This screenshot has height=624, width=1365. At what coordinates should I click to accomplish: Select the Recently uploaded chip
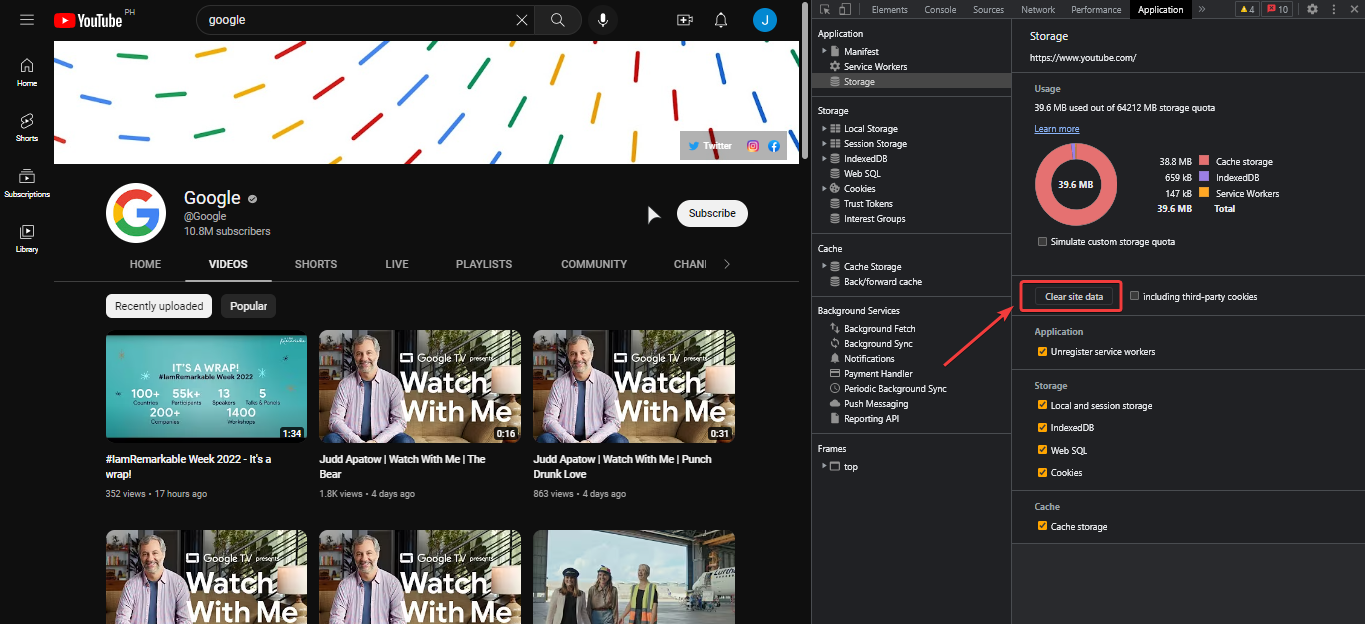pyautogui.click(x=159, y=306)
